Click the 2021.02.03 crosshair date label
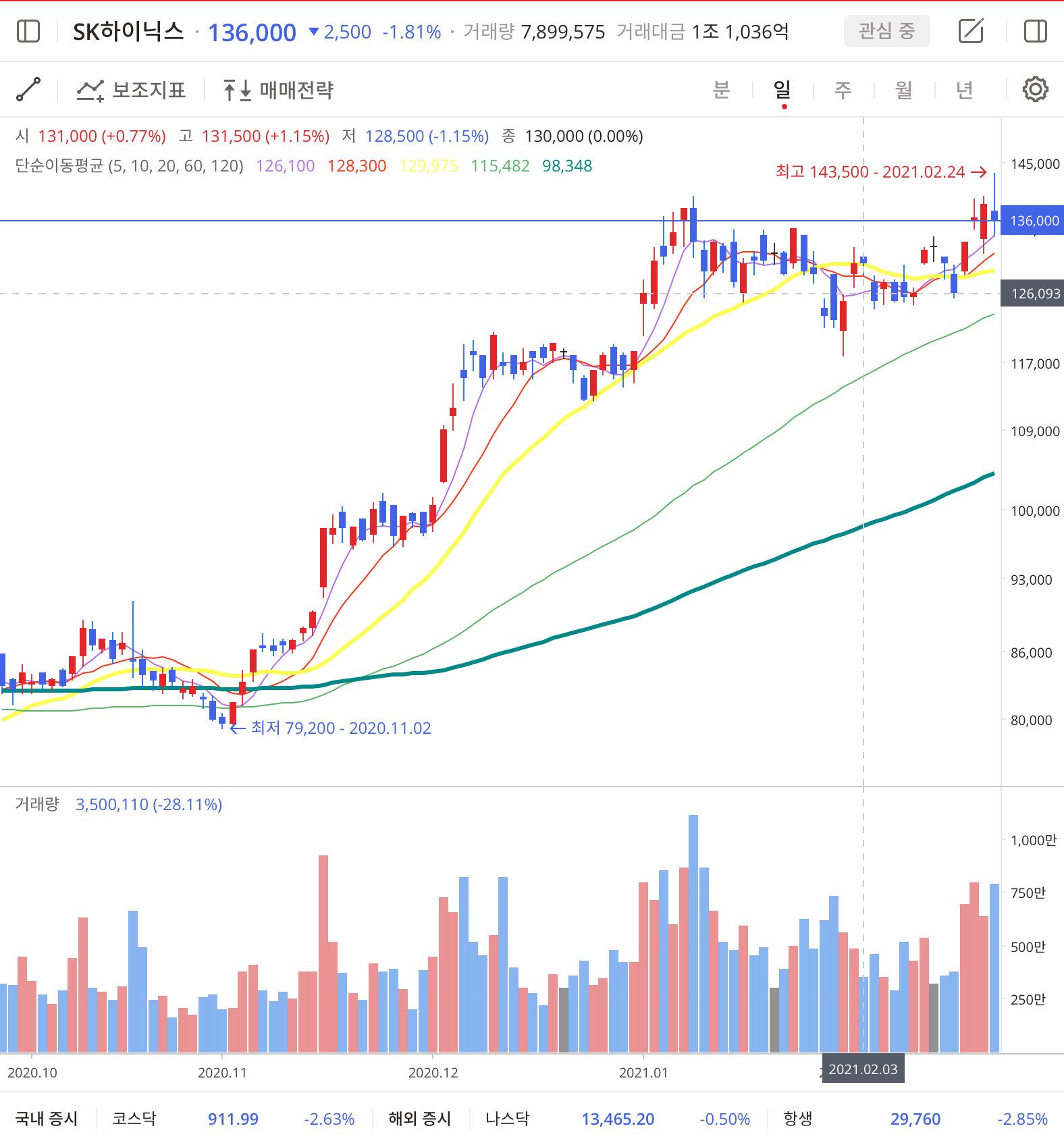Screen dimensions: 1064x1145 [863, 1069]
